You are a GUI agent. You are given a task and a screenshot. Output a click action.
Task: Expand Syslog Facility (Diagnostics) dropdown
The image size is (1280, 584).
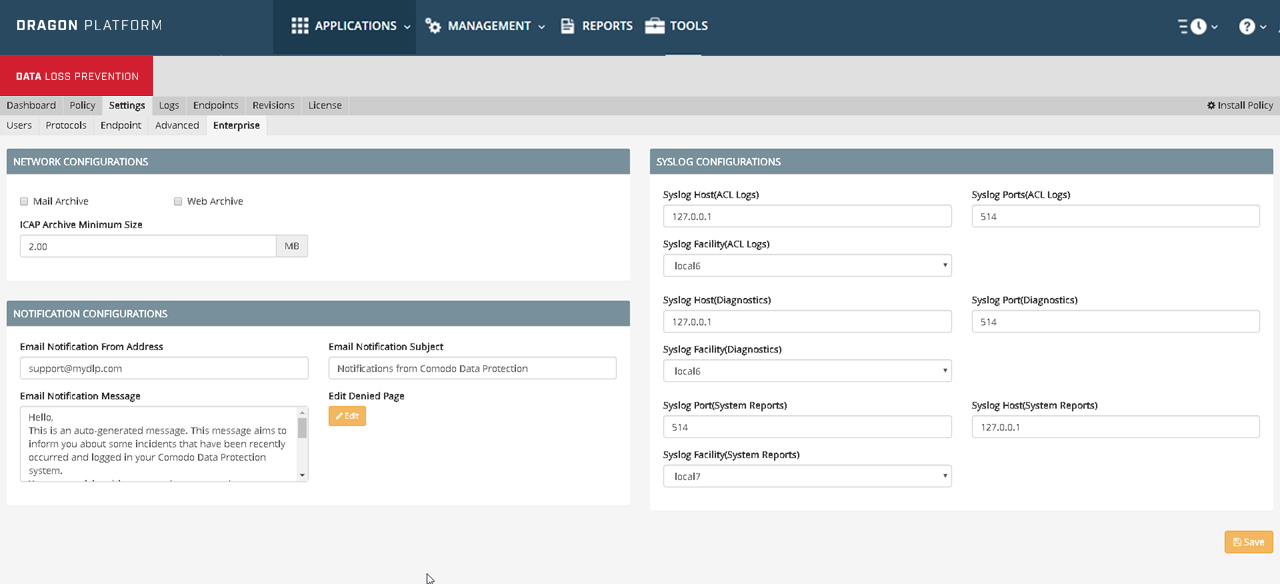[807, 371]
